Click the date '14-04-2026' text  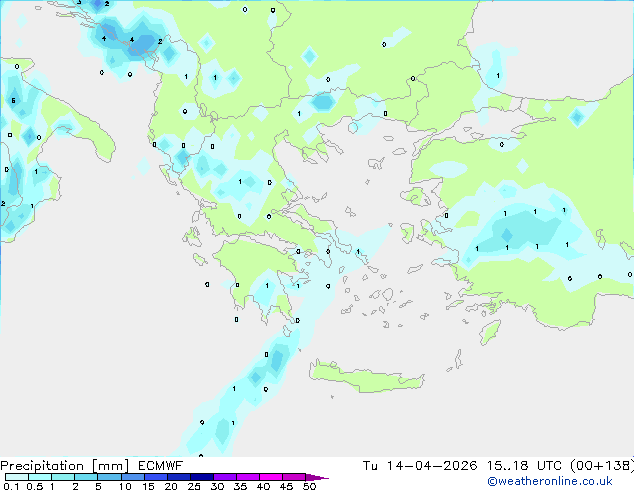tap(432, 466)
